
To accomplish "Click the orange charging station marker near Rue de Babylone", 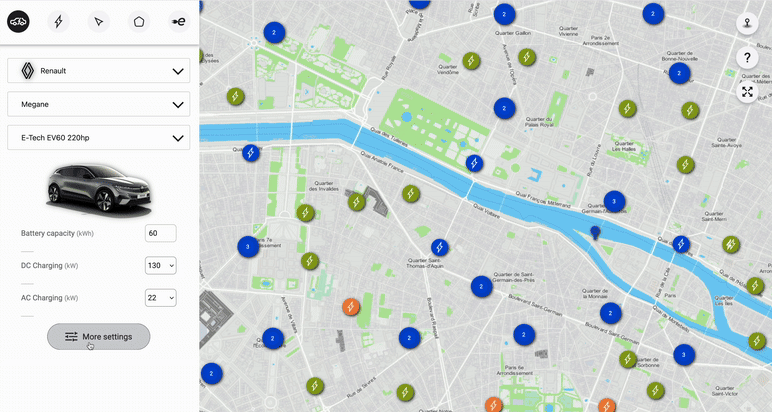I will coord(351,307).
